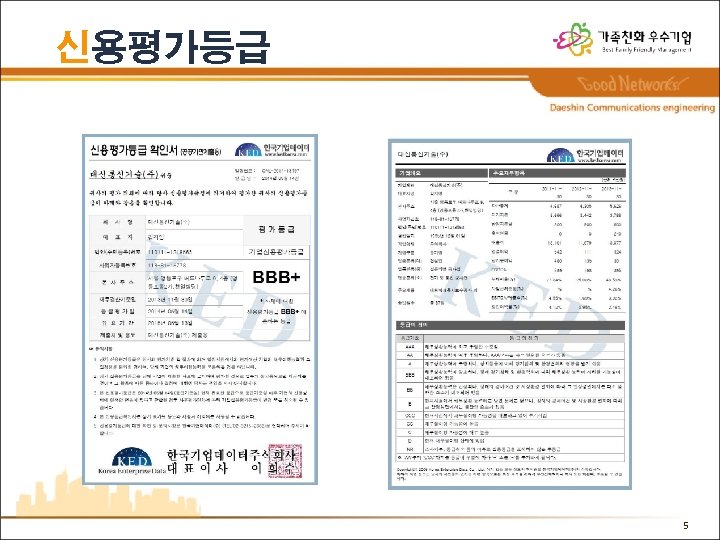Click the 등급의 정의 section header
Viewport: 720px width, 540px height.
pos(510,325)
